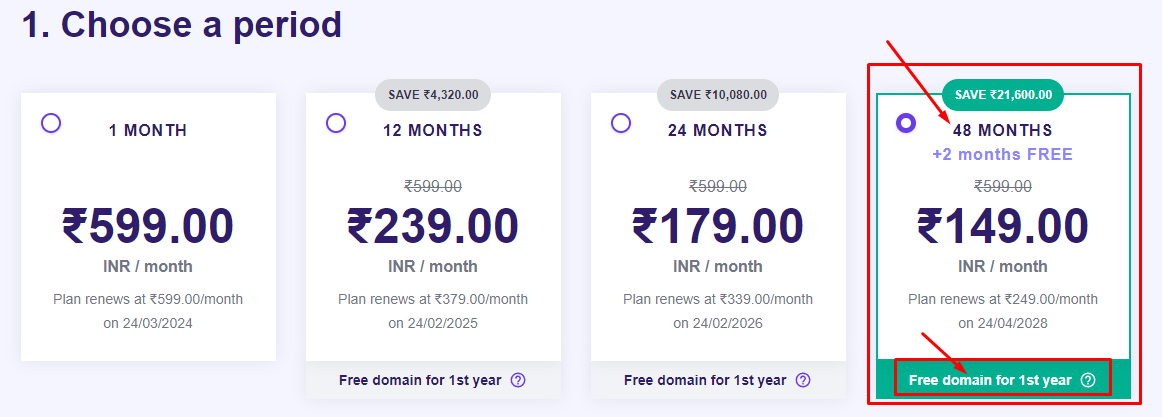Click Free domain text under 12 months

pos(420,380)
